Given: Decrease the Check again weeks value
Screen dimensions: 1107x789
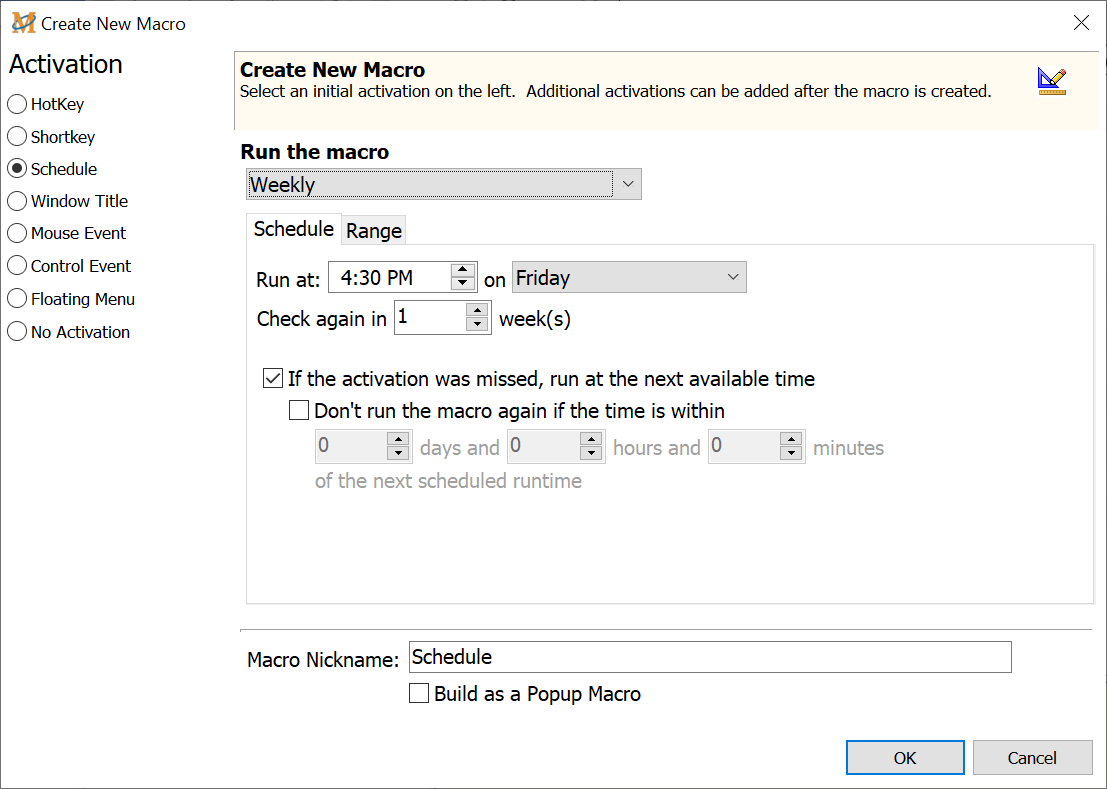Looking at the screenshot, I should (x=478, y=325).
